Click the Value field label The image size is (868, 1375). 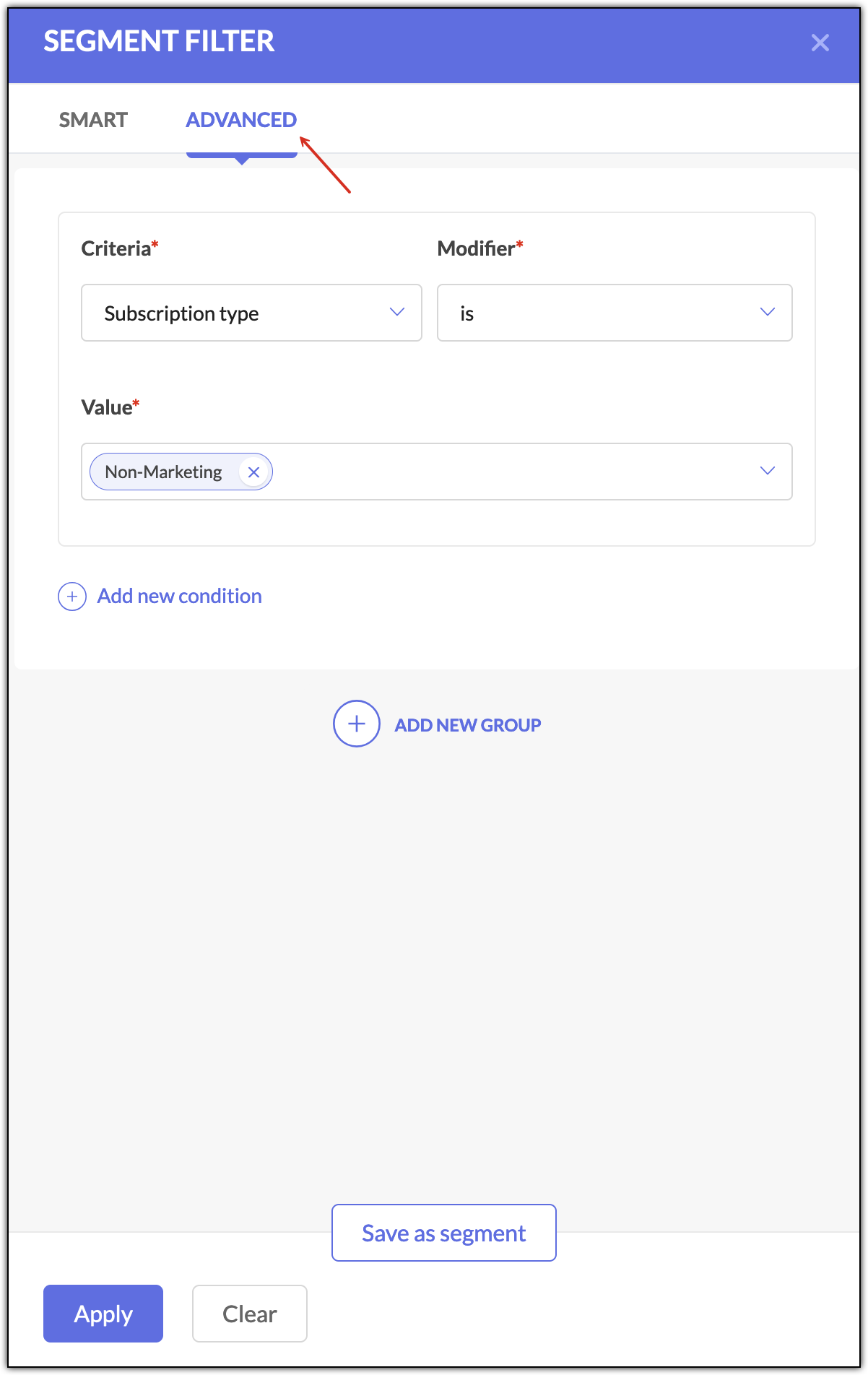(107, 407)
